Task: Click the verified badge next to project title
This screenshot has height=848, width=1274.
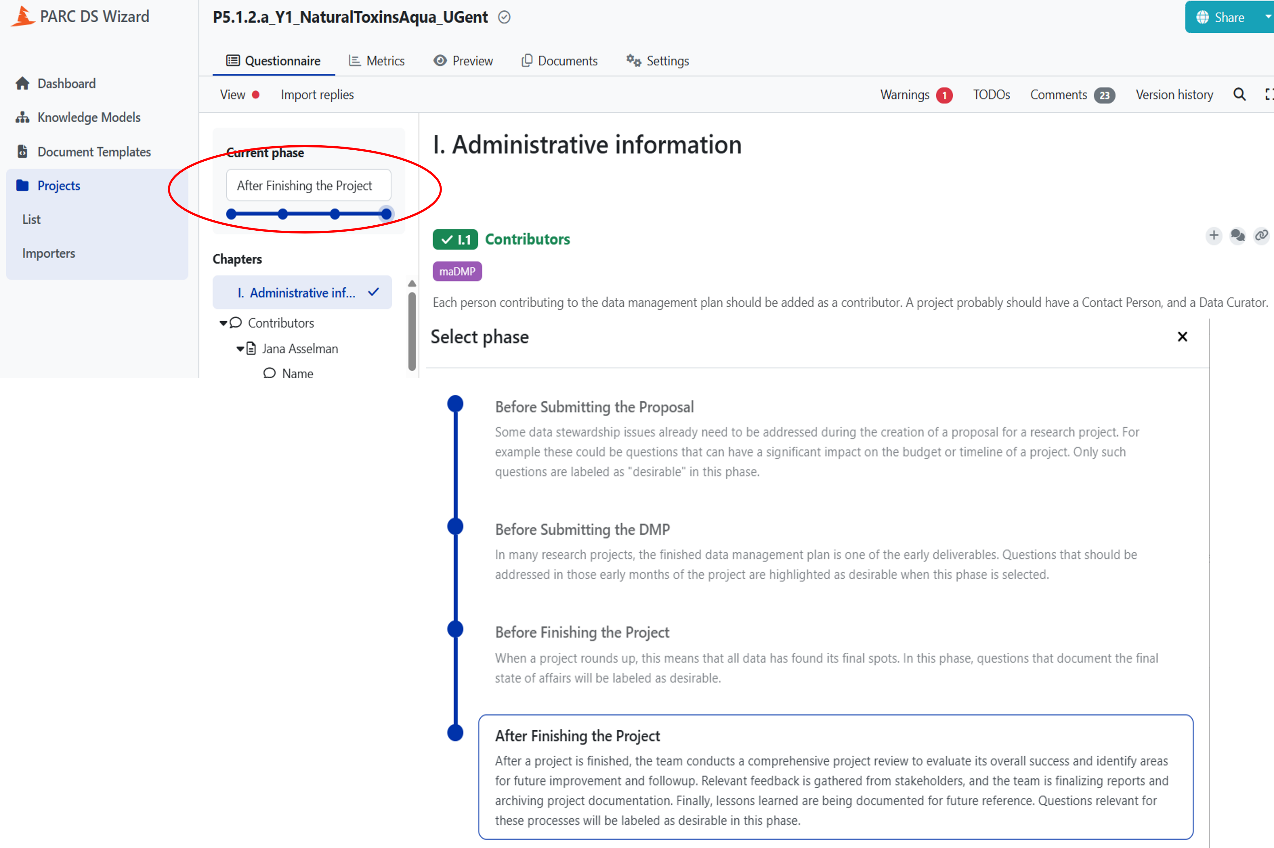Action: coord(504,17)
